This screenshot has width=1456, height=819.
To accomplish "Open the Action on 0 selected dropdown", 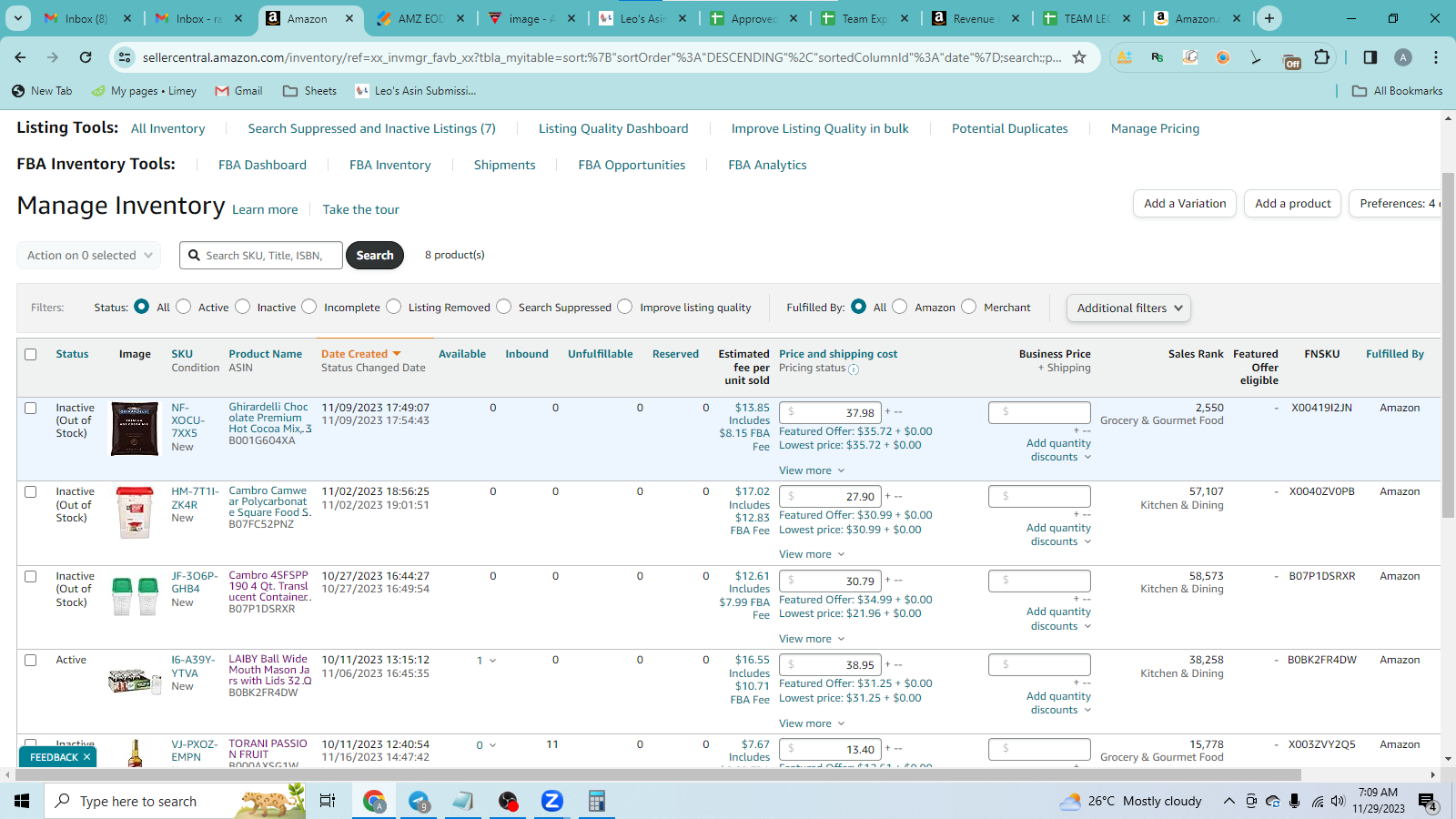I will [89, 256].
